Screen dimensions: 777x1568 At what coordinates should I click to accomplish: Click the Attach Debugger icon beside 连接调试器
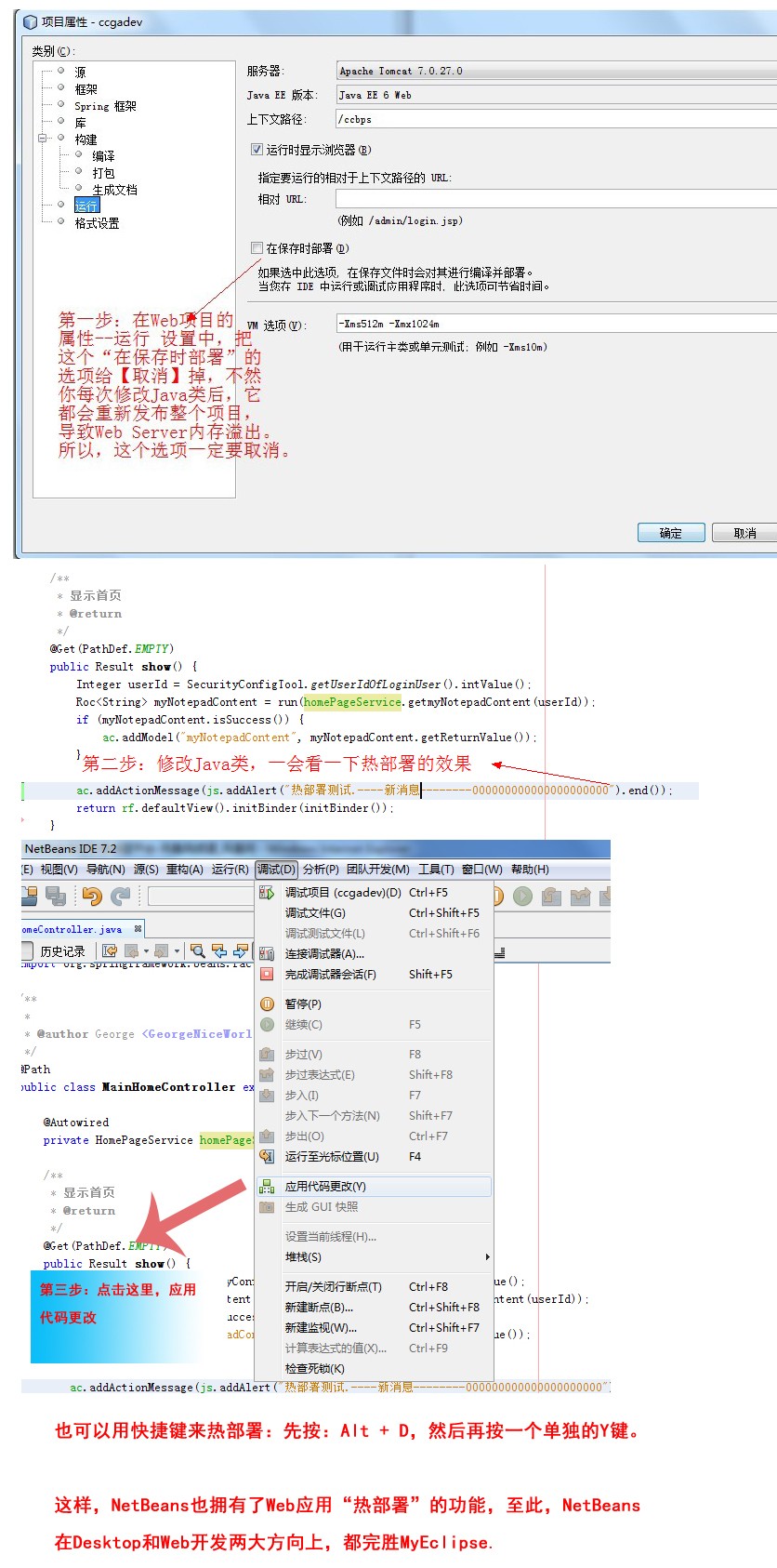pos(267,954)
